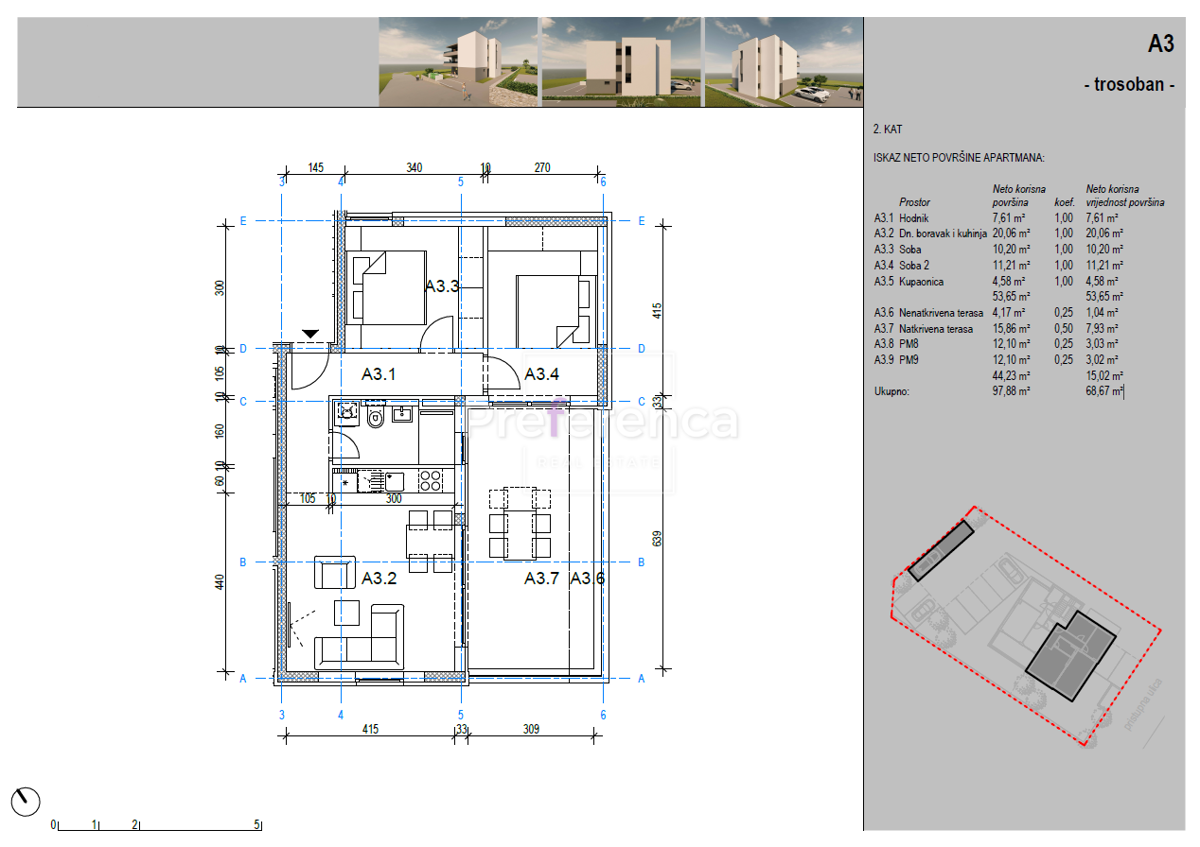Viewport: 1200px width, 847px height.
Task: Click the '- trosoban -' subtitle
Action: 1129,85
